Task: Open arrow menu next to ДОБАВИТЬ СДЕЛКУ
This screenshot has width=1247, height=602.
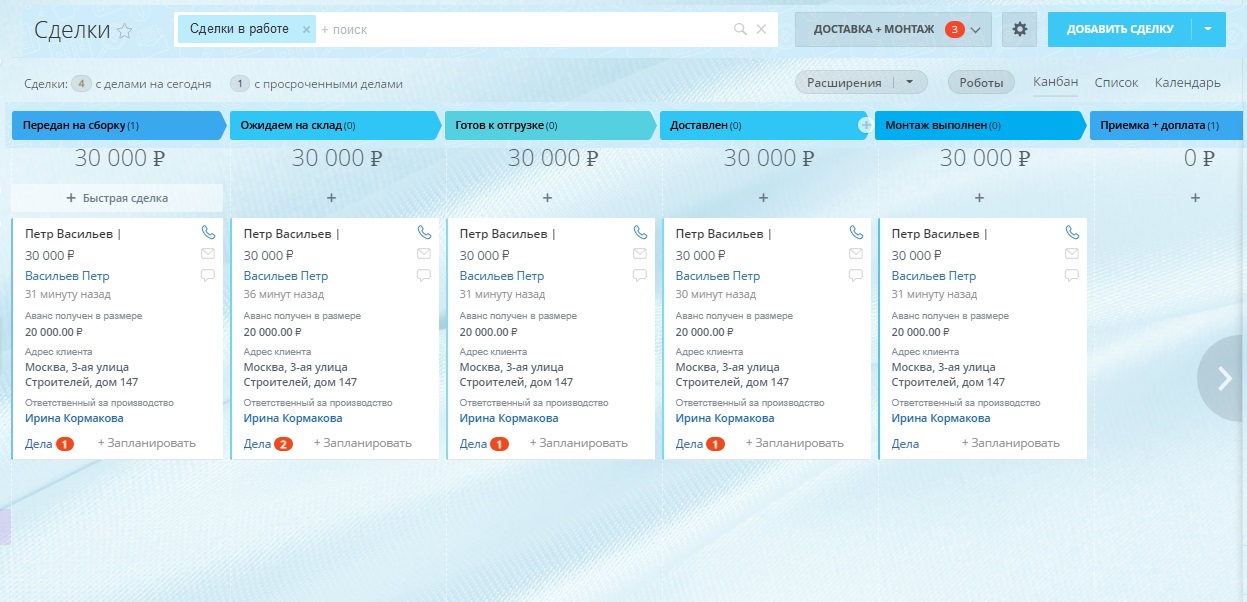Action: pyautogui.click(x=1208, y=29)
